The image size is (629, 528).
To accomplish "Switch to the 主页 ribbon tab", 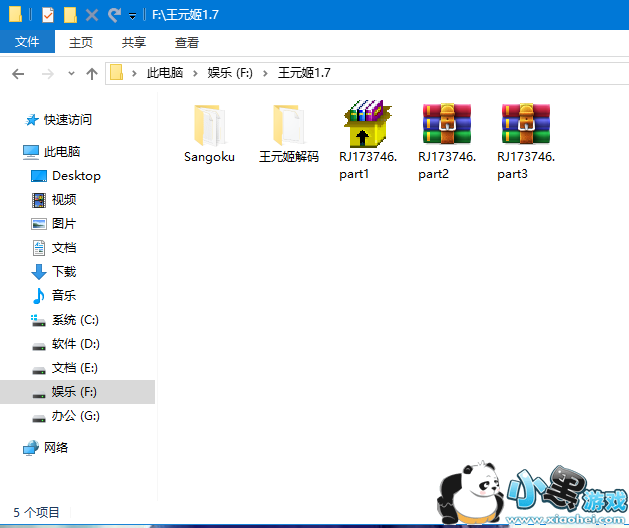I will (x=81, y=42).
